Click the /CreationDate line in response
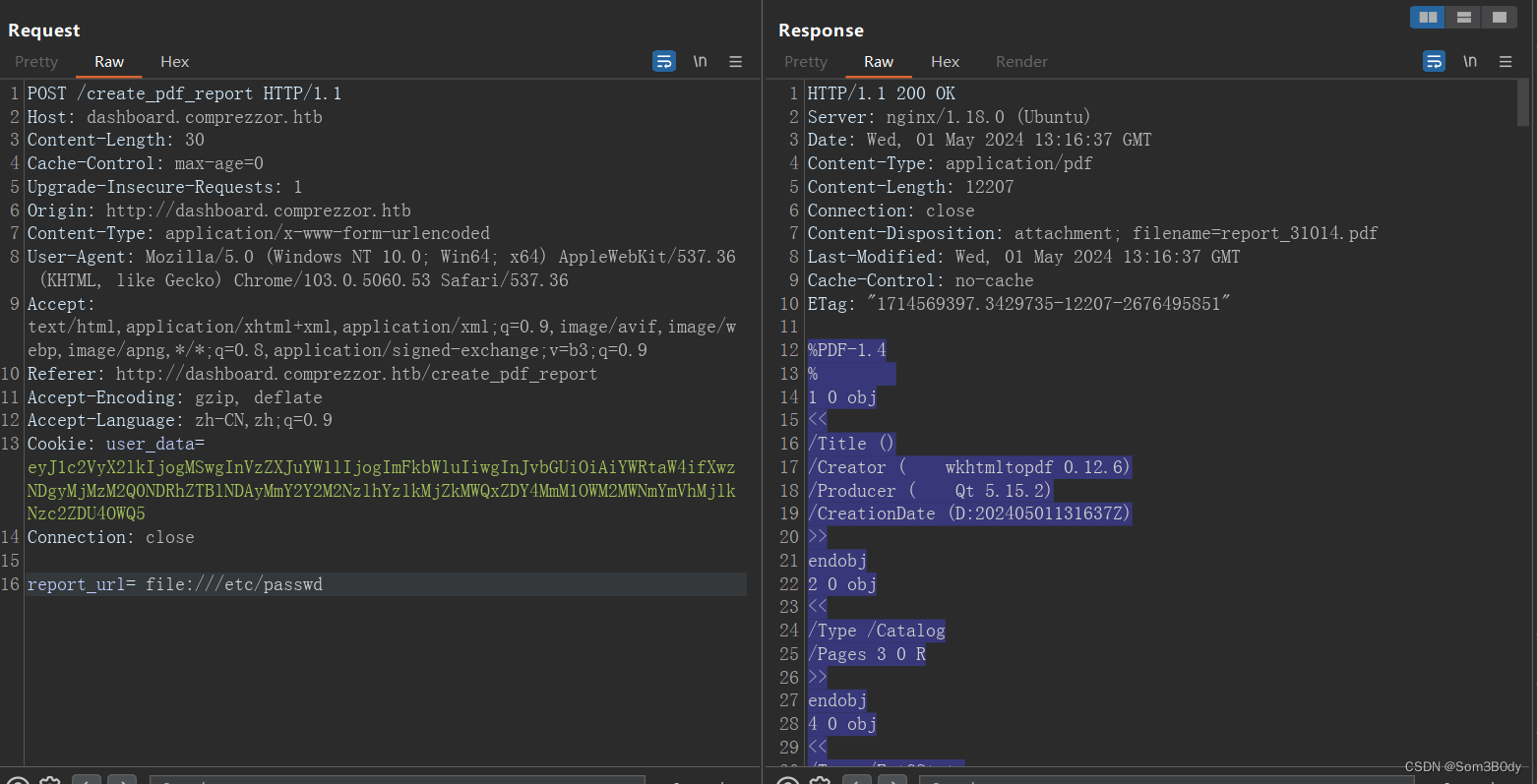 (969, 513)
